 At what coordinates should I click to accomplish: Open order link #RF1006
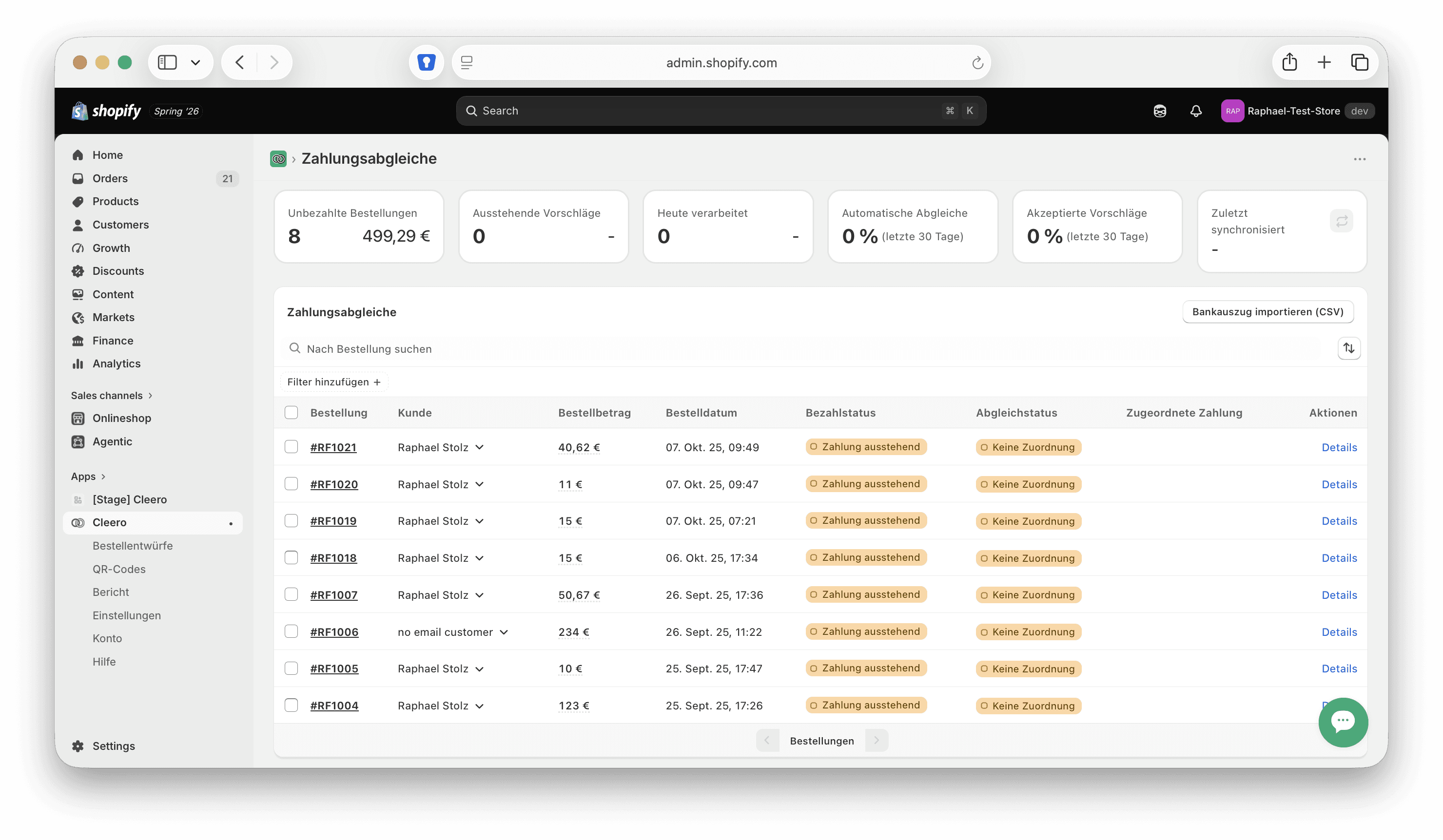tap(334, 632)
